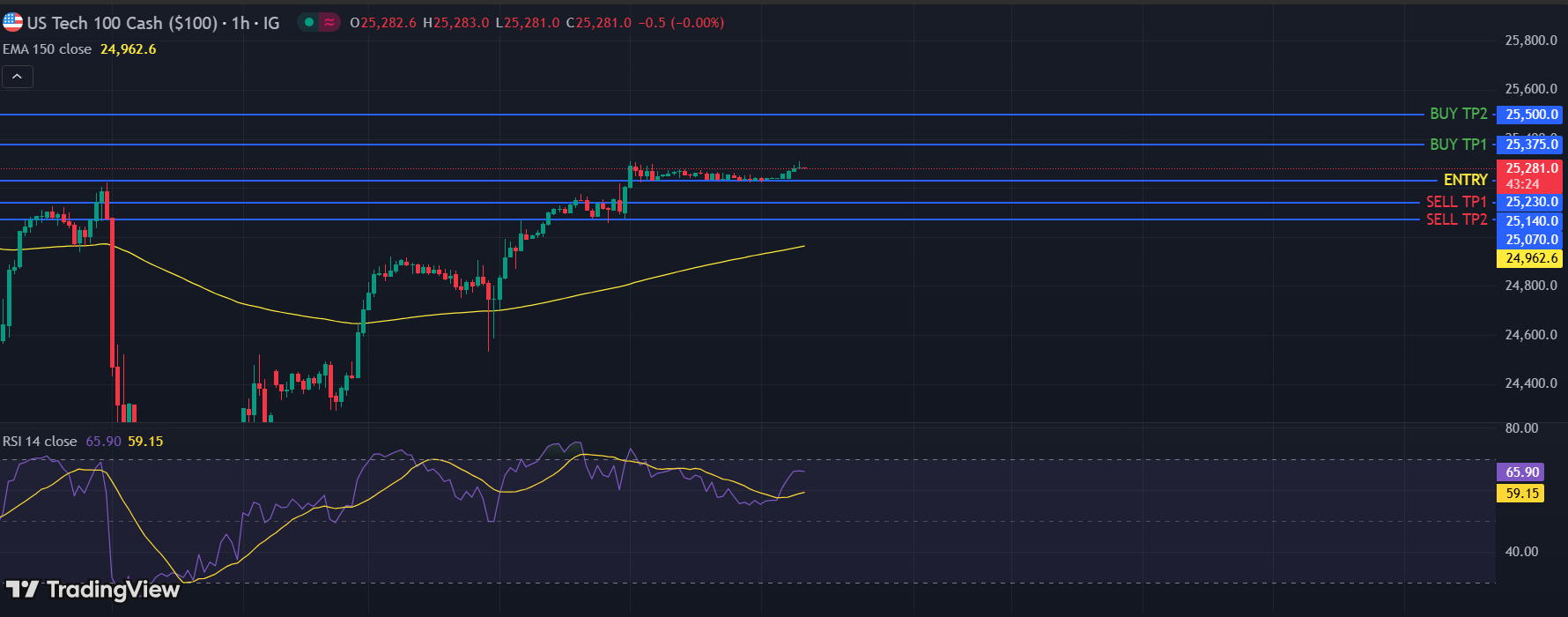Select the EMA 150 close indicator legend
The height and width of the screenshot is (617, 1568).
(x=48, y=49)
